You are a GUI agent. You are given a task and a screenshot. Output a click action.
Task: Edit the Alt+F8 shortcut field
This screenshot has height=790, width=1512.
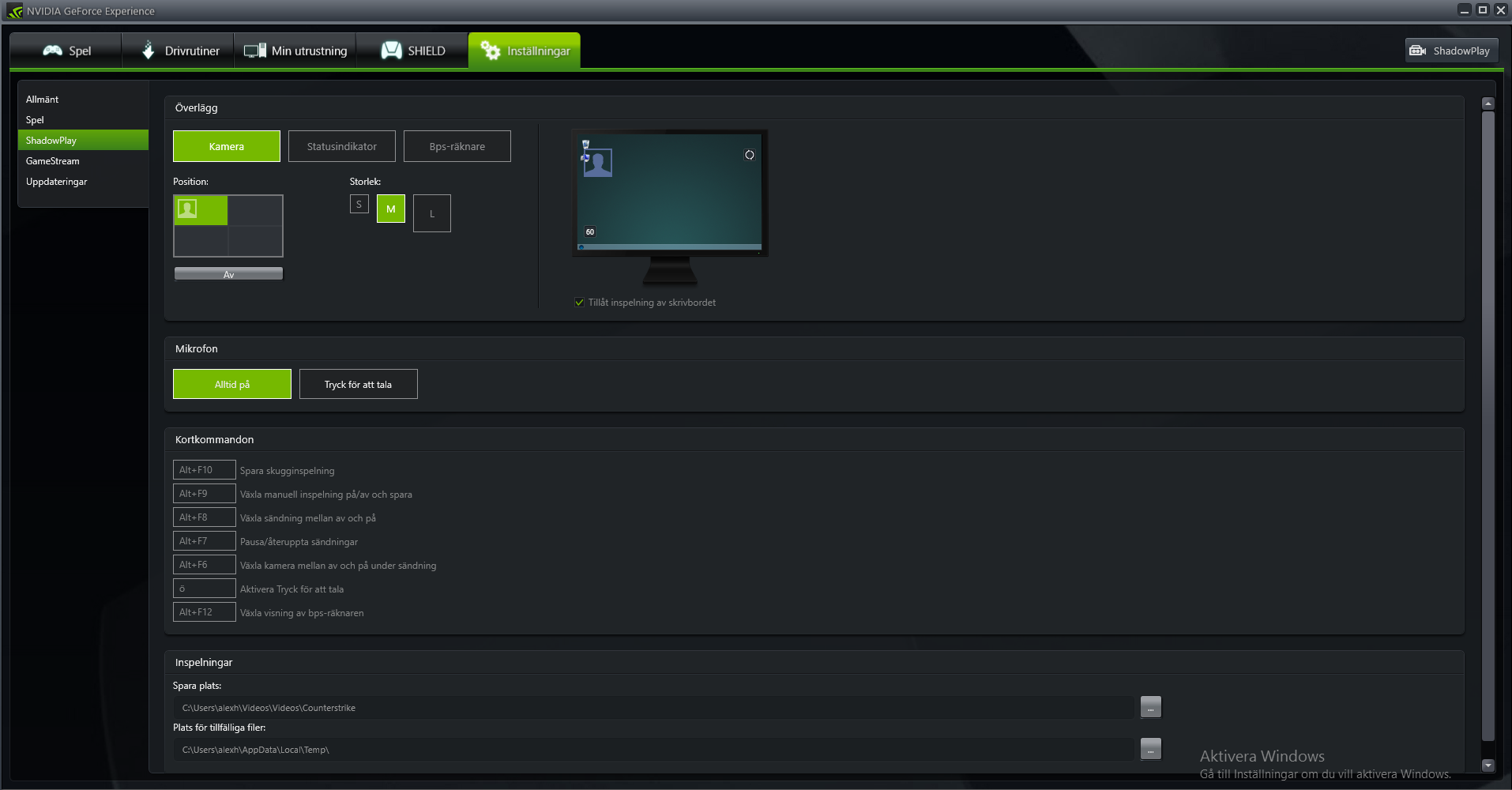(205, 517)
